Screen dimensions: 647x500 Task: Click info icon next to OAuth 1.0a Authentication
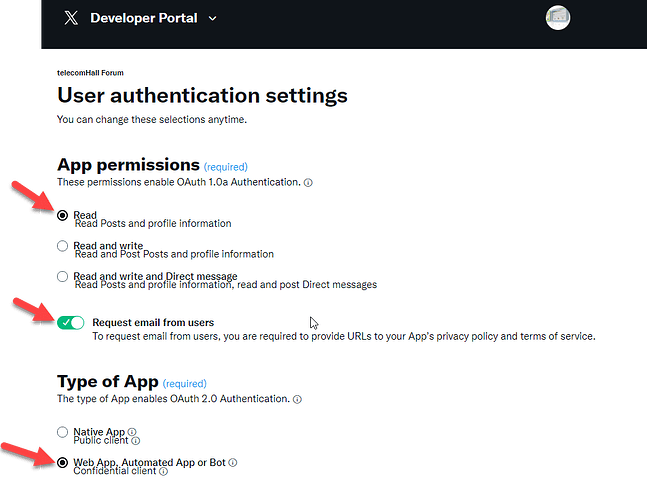click(x=308, y=183)
